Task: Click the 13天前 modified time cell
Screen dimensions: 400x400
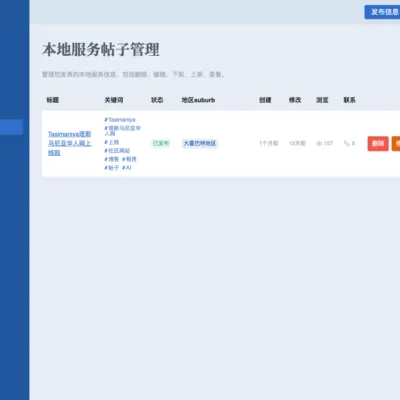Action: [297, 143]
